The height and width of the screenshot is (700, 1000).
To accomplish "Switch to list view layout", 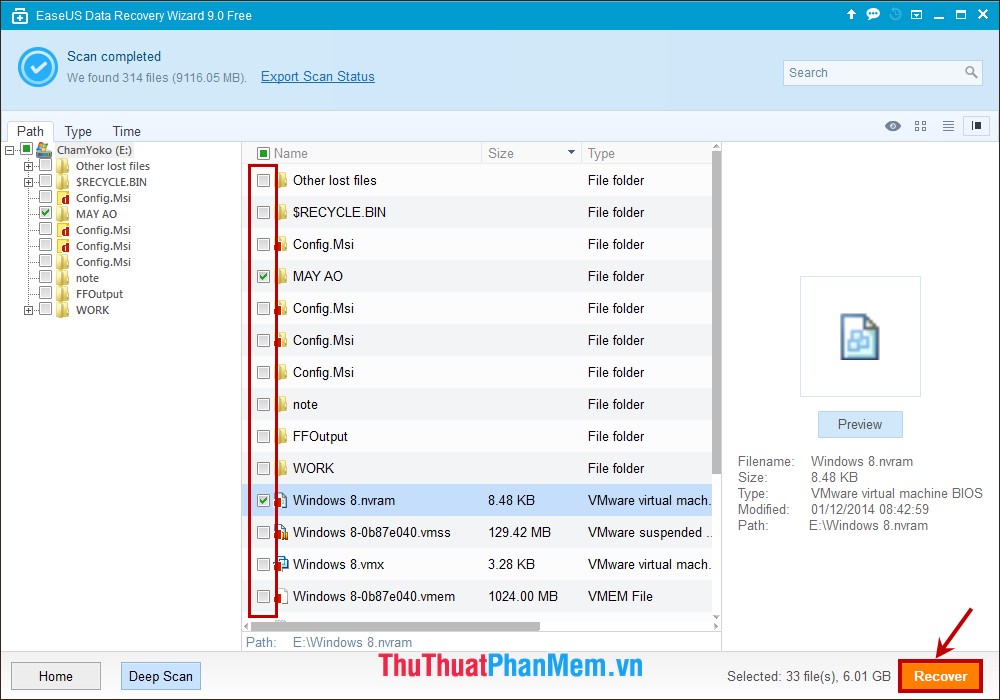I will coord(947,126).
